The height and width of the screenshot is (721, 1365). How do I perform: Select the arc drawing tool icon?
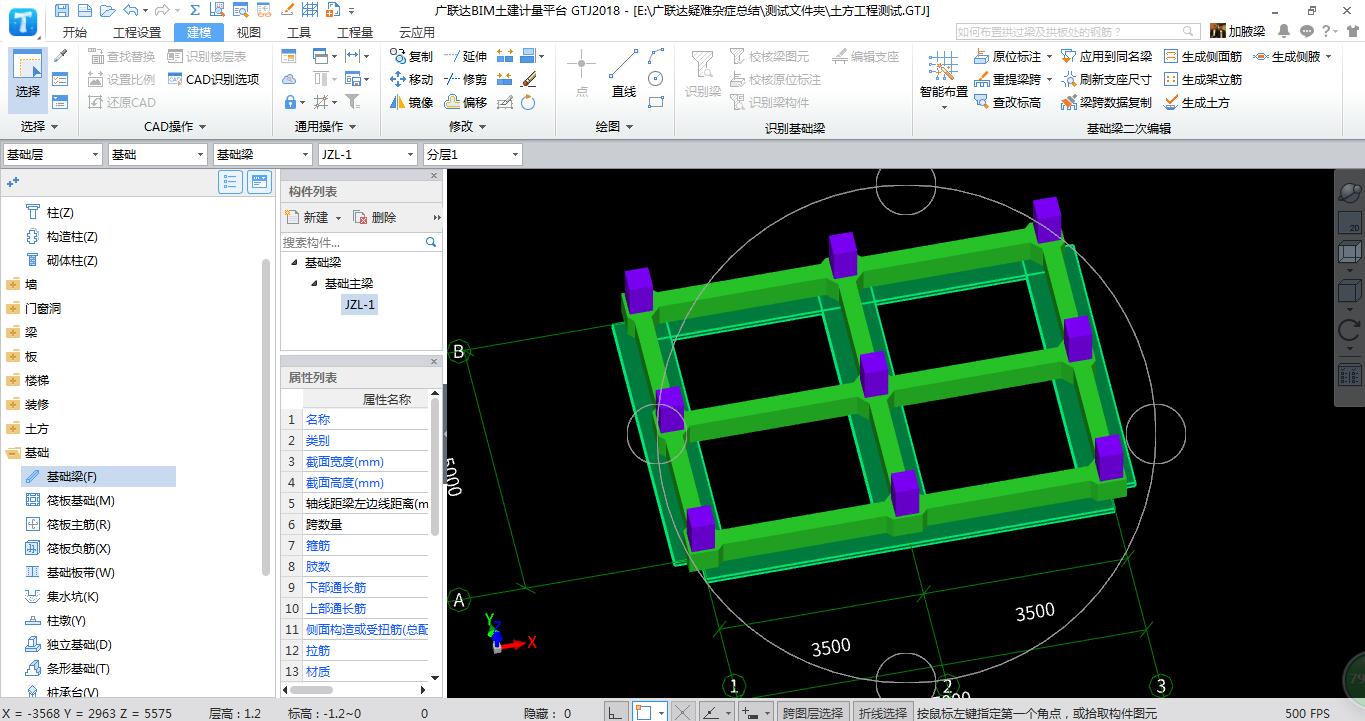pos(656,56)
